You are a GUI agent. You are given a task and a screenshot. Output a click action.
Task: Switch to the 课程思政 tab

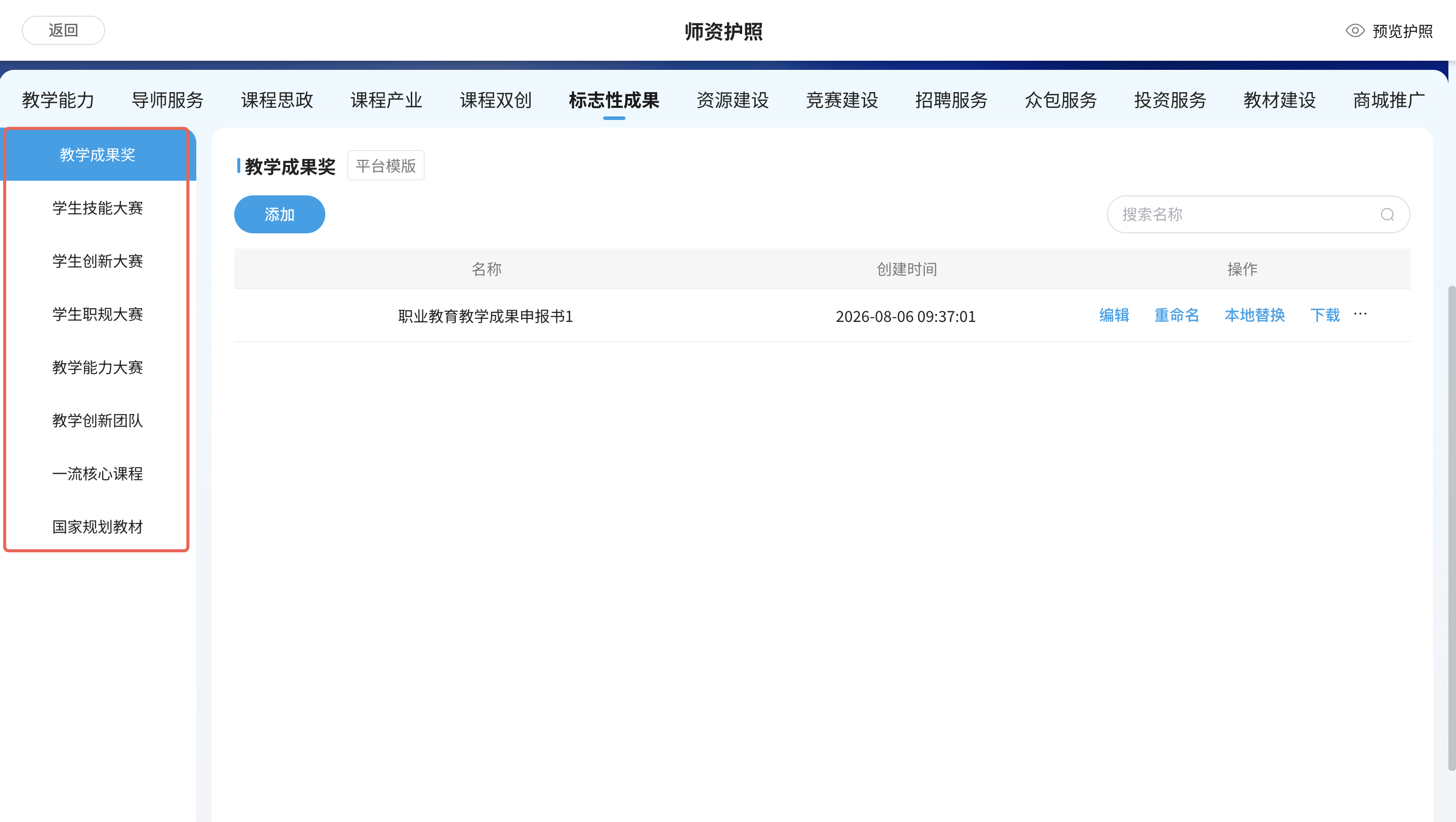pos(277,100)
